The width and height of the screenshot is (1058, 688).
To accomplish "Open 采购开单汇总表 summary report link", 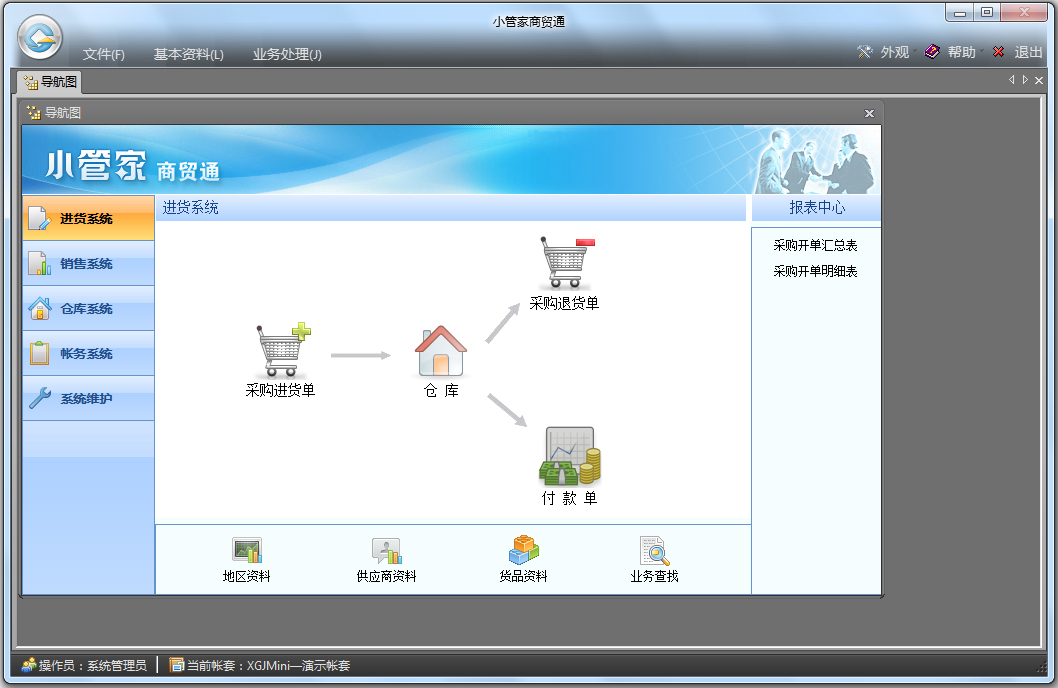I will click(x=814, y=245).
